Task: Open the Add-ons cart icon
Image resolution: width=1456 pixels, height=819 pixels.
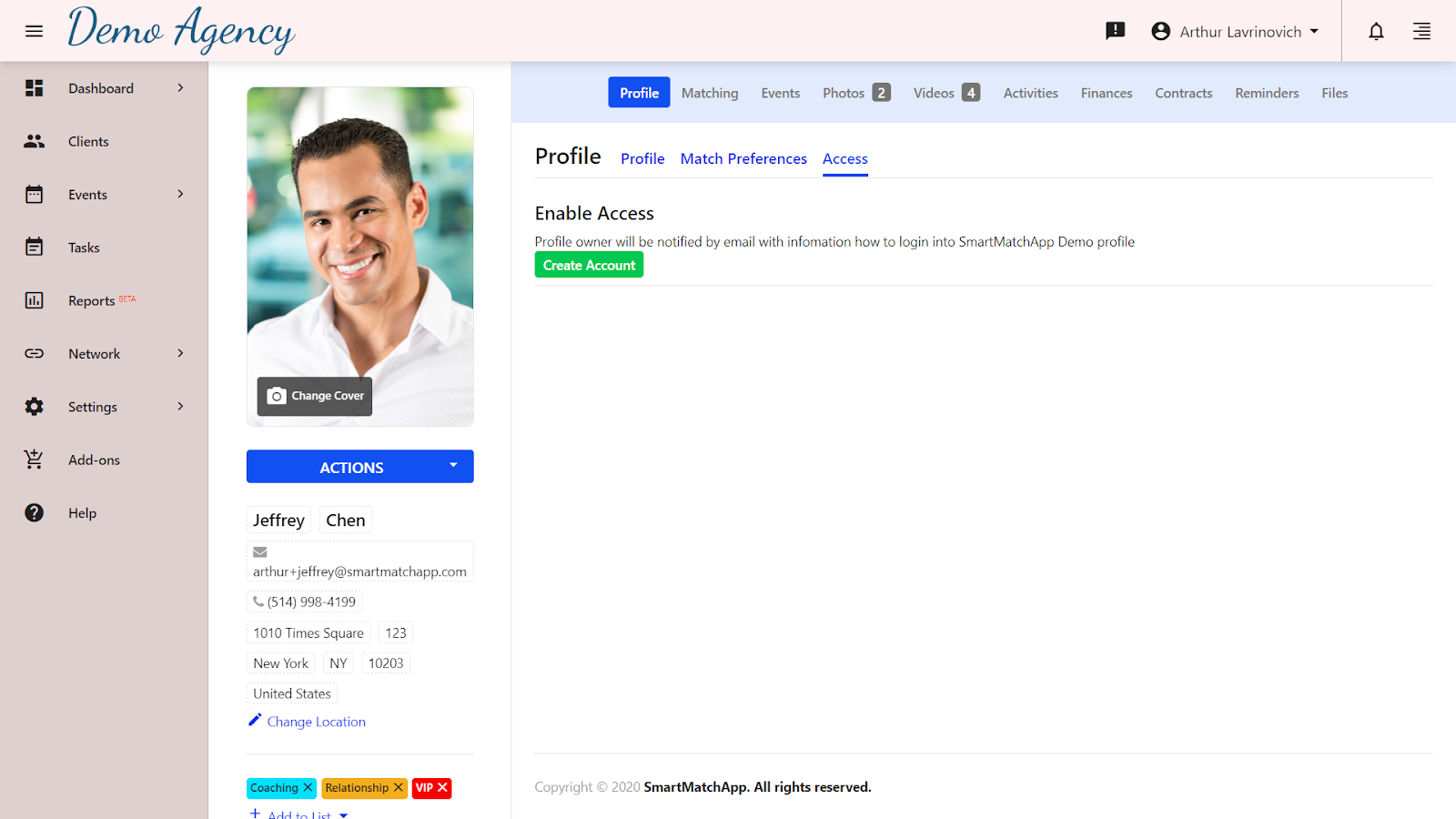Action: (34, 460)
